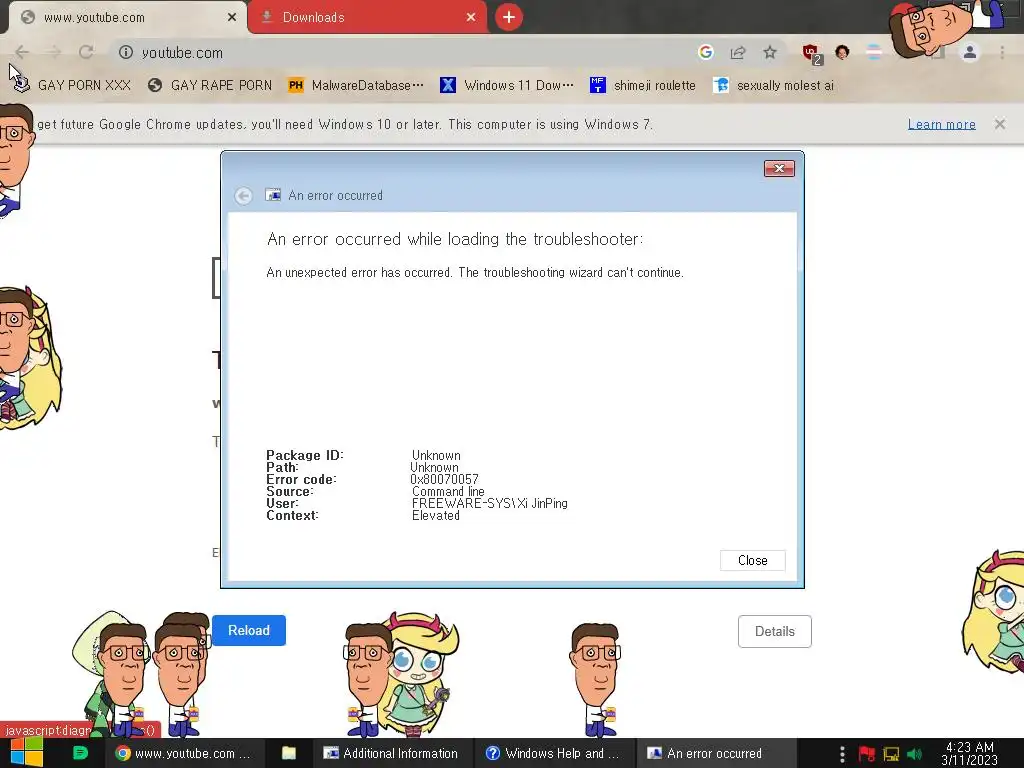Close the www.youtube.com tab
Screen dimensions: 1024x768
click(x=232, y=18)
